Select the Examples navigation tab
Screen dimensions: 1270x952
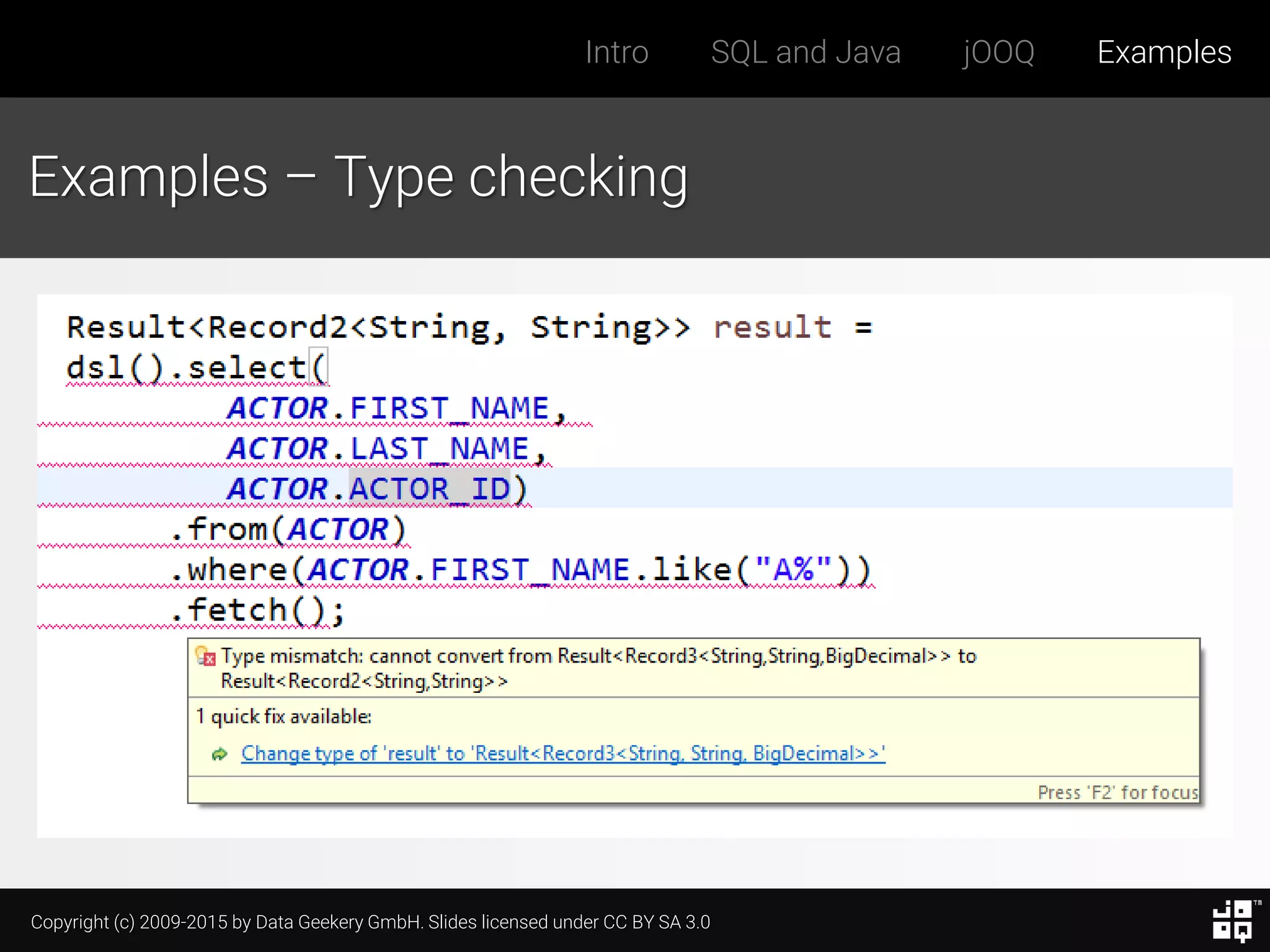click(1163, 52)
